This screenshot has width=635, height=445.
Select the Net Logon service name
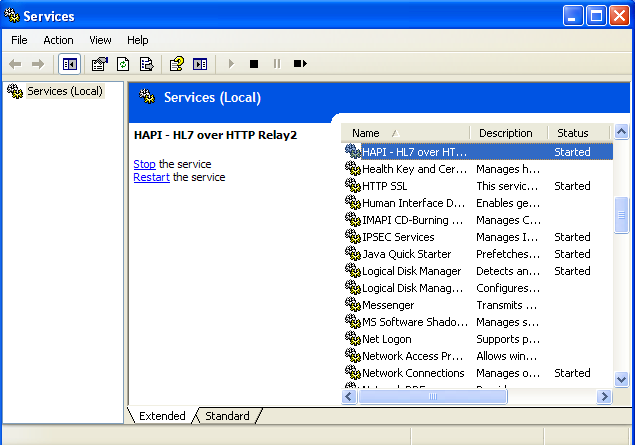[387, 339]
